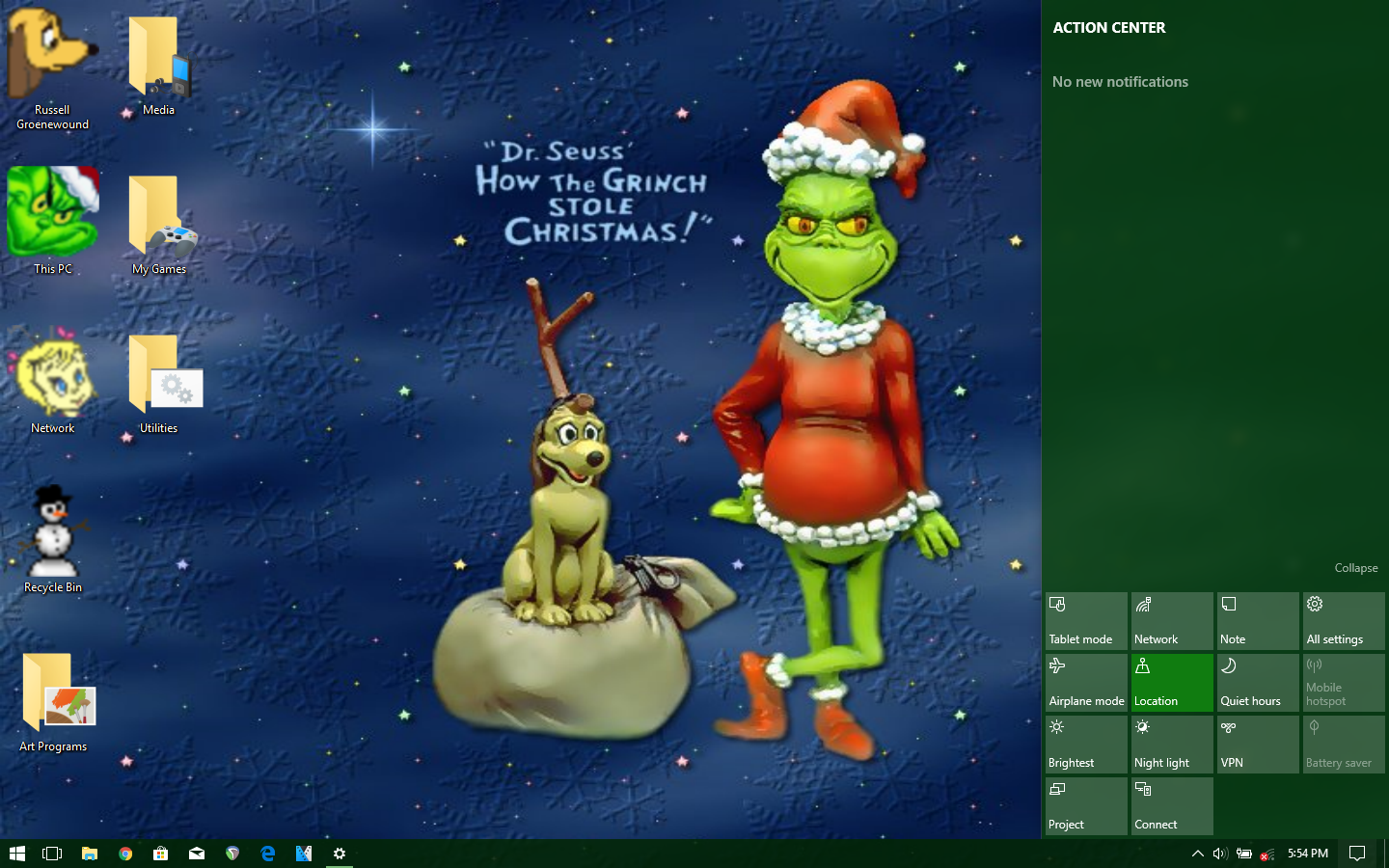Turn off the Location quick action
Image resolution: width=1389 pixels, height=868 pixels.
coord(1172,683)
